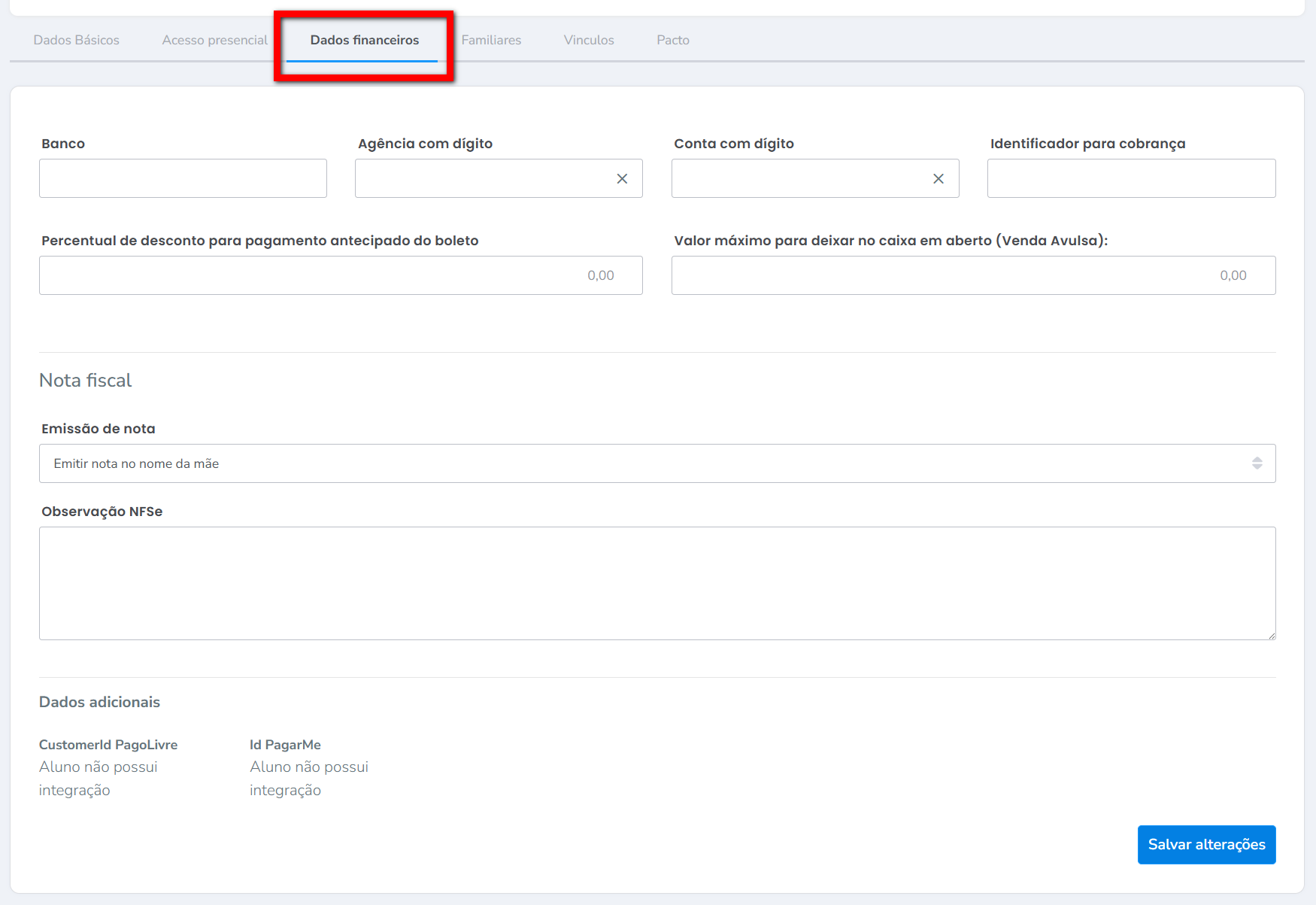Clear the Agência com dígito field
The width and height of the screenshot is (1316, 905).
pyautogui.click(x=622, y=179)
